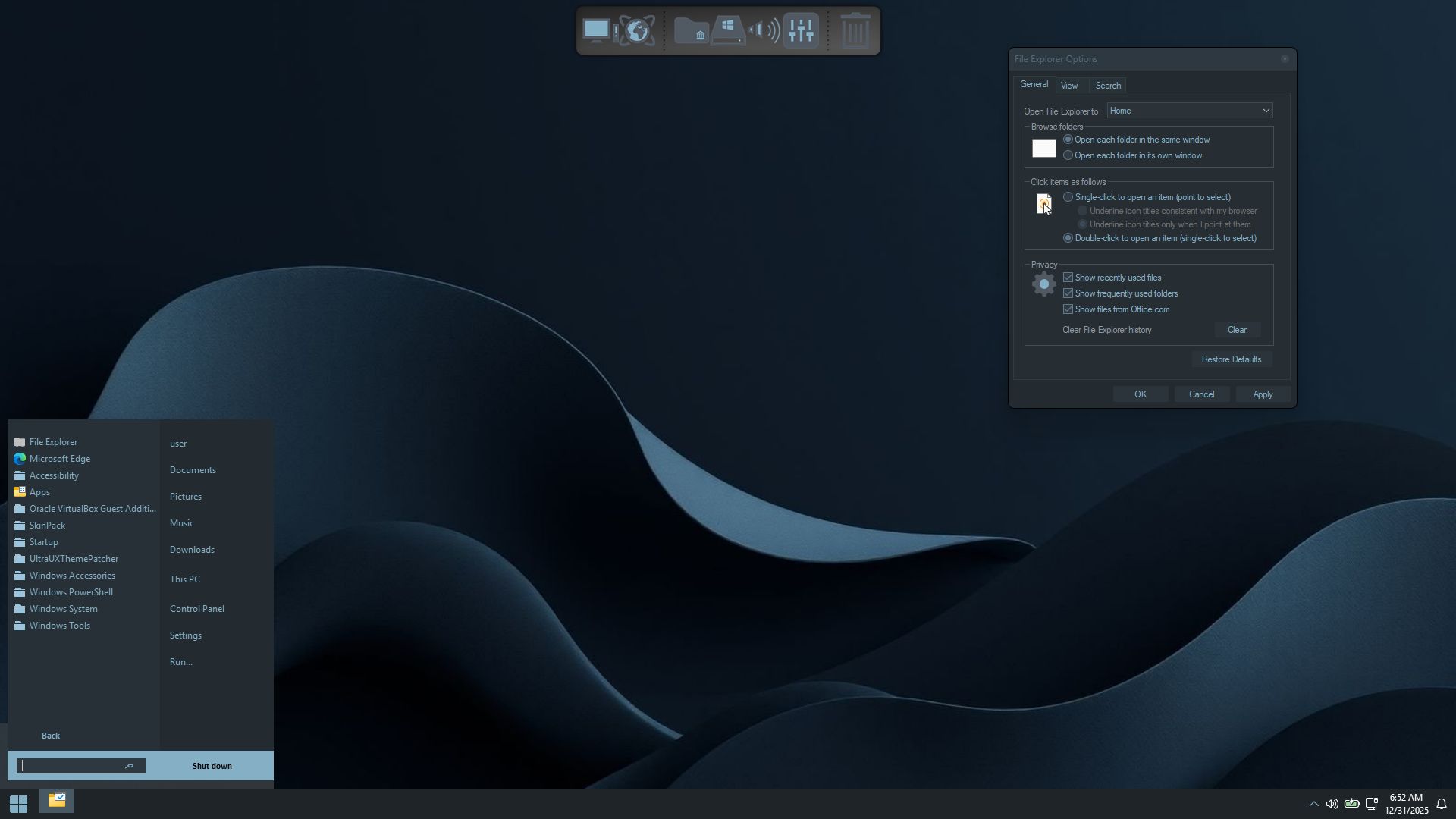Click the start menu search box

[x=72, y=766]
